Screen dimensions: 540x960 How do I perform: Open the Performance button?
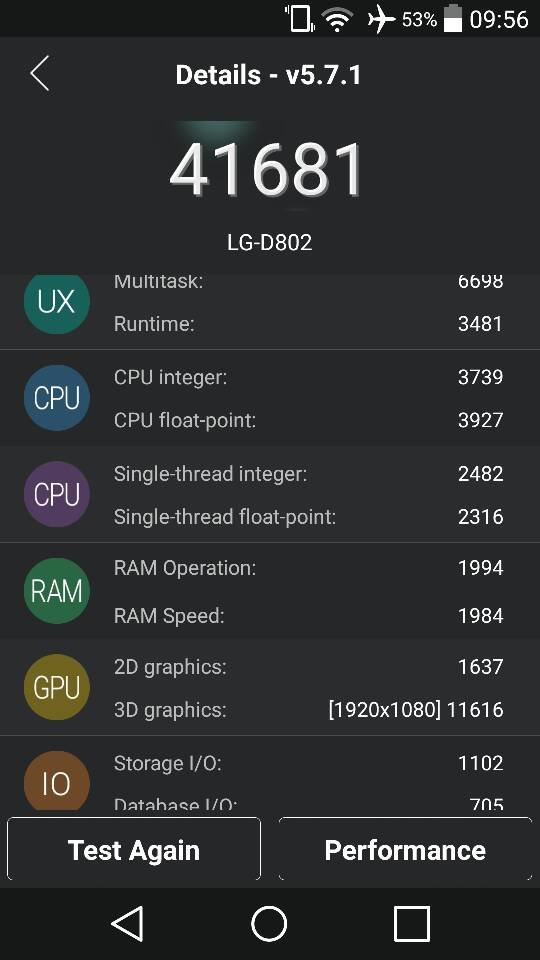tap(405, 849)
